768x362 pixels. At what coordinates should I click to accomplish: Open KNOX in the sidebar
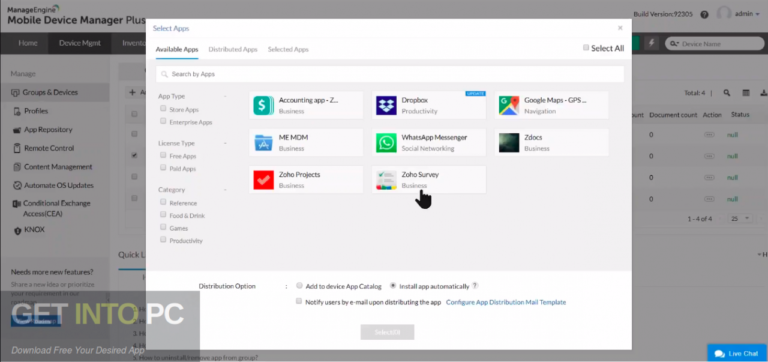(x=34, y=230)
